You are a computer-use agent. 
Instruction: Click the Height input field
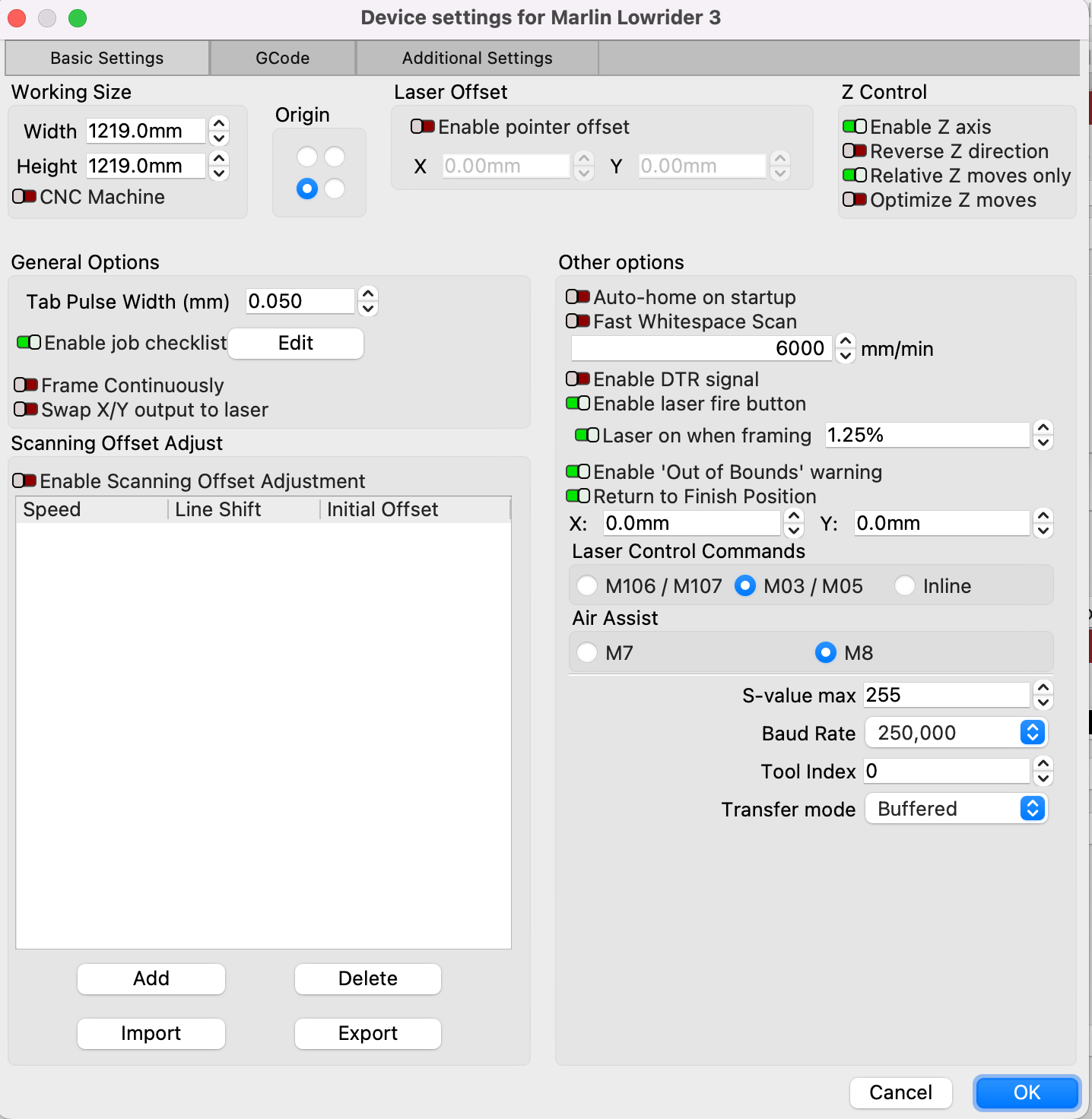tap(146, 166)
